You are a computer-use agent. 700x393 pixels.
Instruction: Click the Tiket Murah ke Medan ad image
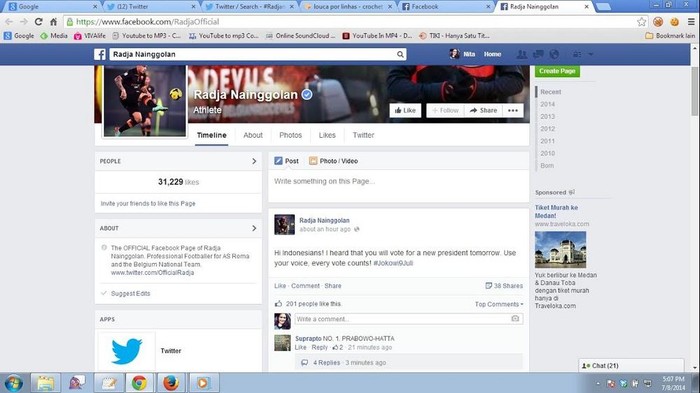pos(560,249)
